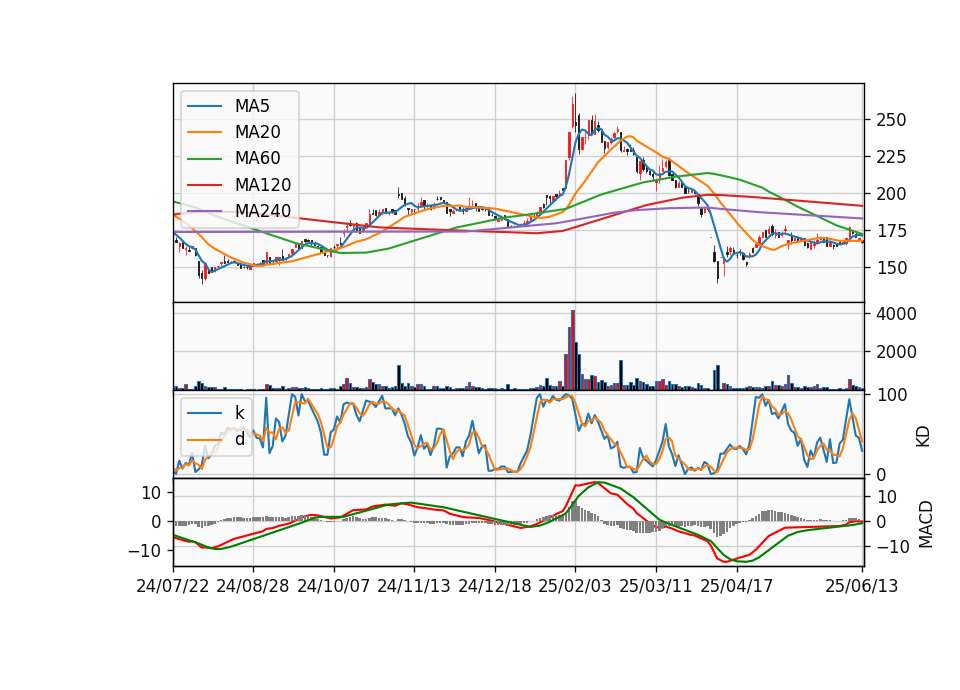Click the tallest volume bar near 25/02/03
The height and width of the screenshot is (690, 960).
tap(573, 350)
